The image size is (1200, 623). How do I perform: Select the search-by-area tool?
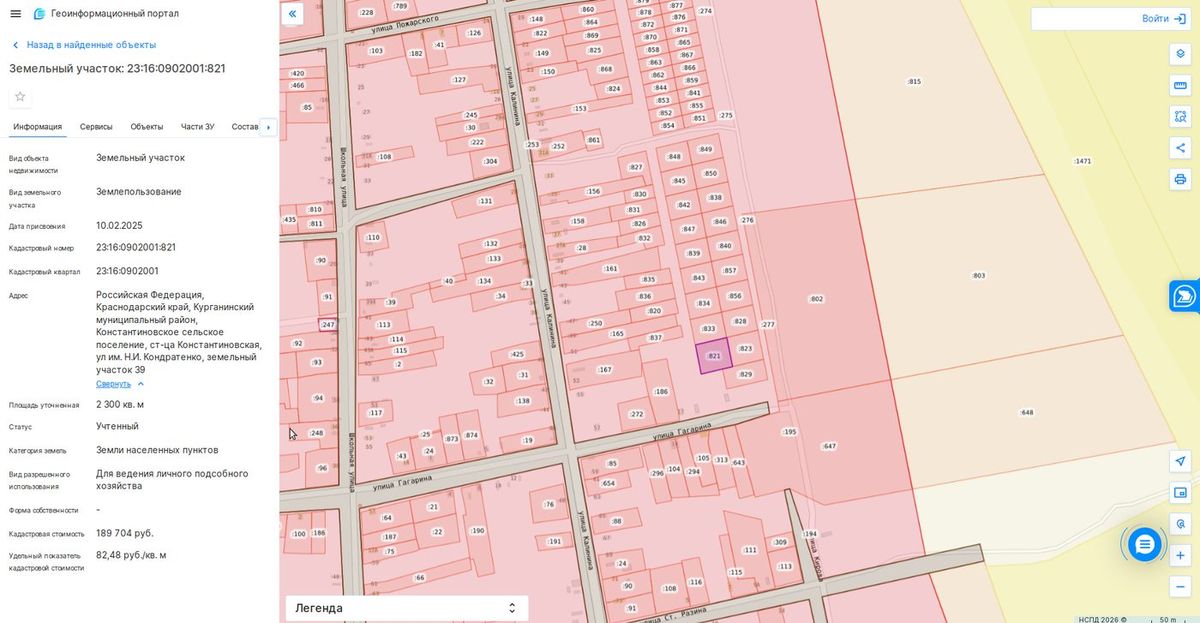1180,117
